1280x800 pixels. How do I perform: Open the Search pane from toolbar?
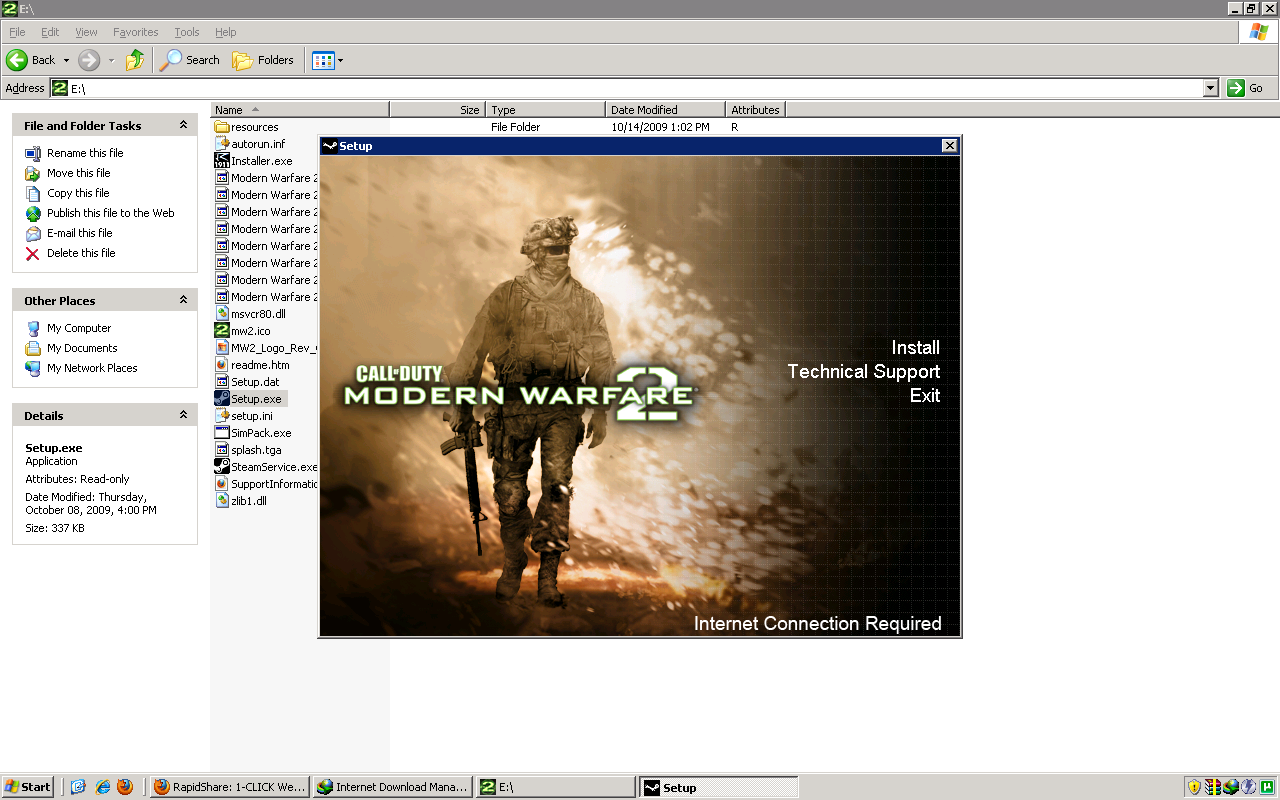pos(190,60)
